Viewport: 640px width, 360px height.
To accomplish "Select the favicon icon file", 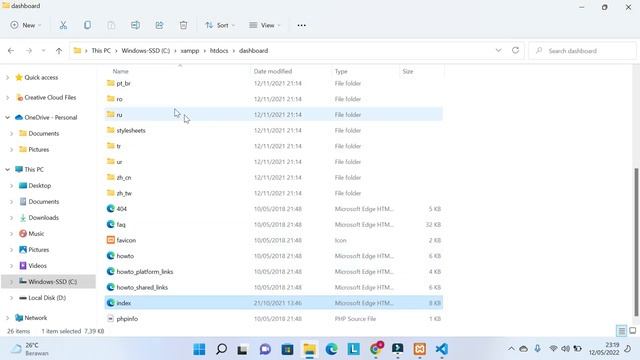I will (x=273, y=240).
